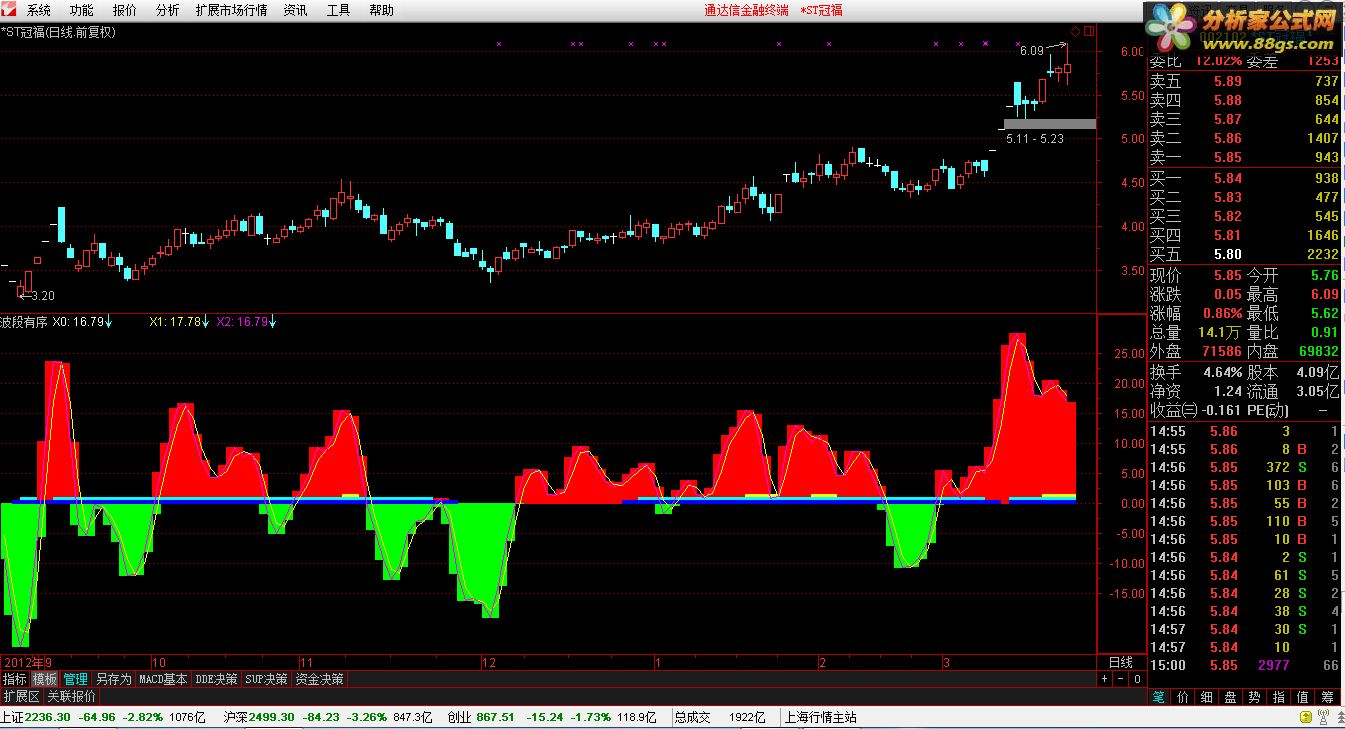This screenshot has width=1345, height=729.
Task: Open the 分析 menu
Action: pos(168,10)
